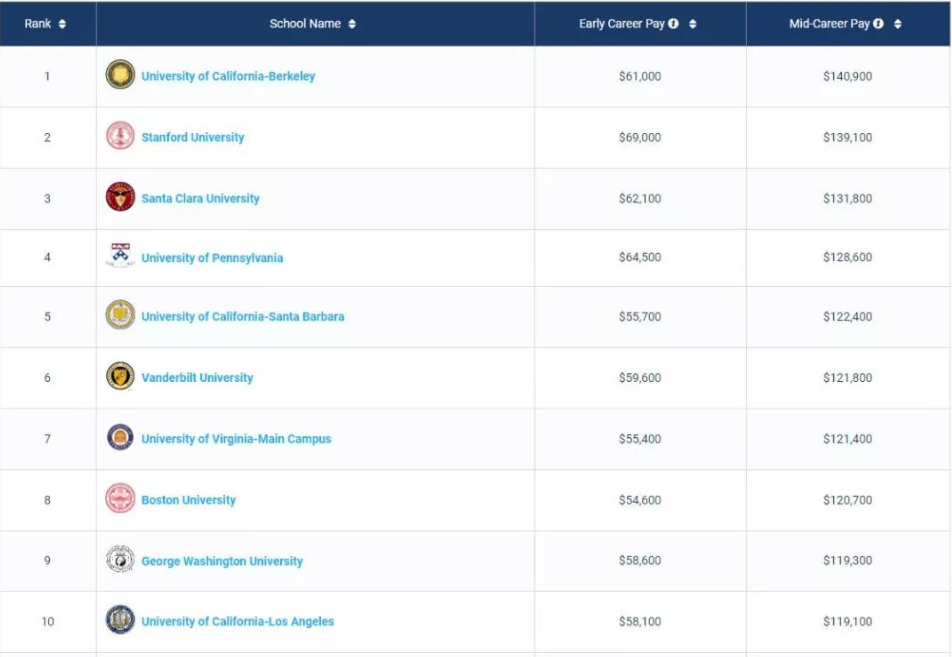Click the Stanford University seal logo
This screenshot has width=952, height=657.
(120, 135)
